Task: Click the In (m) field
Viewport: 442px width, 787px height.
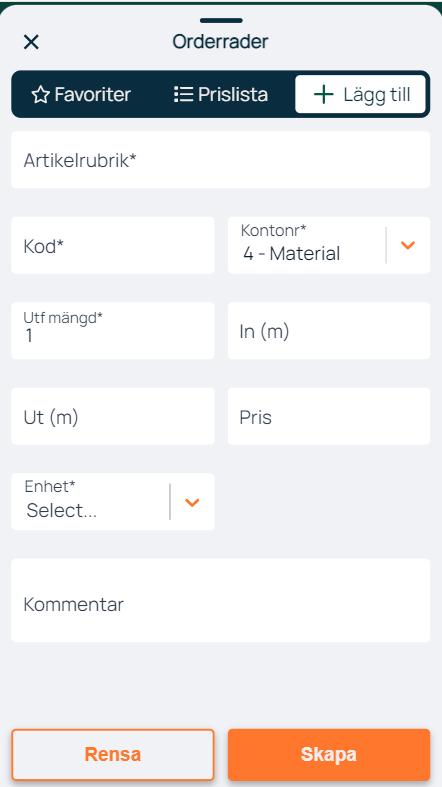Action: [329, 331]
